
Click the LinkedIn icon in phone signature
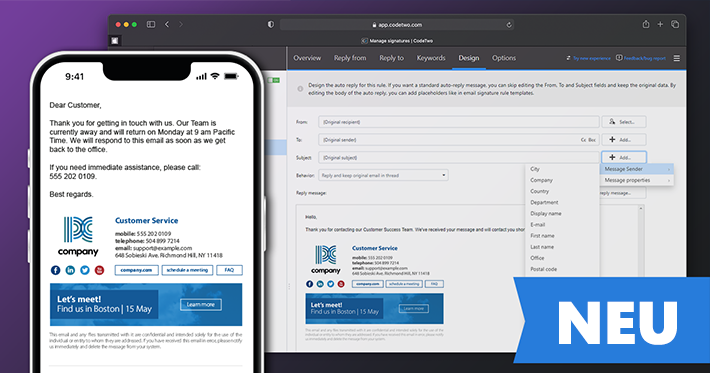coord(70,270)
